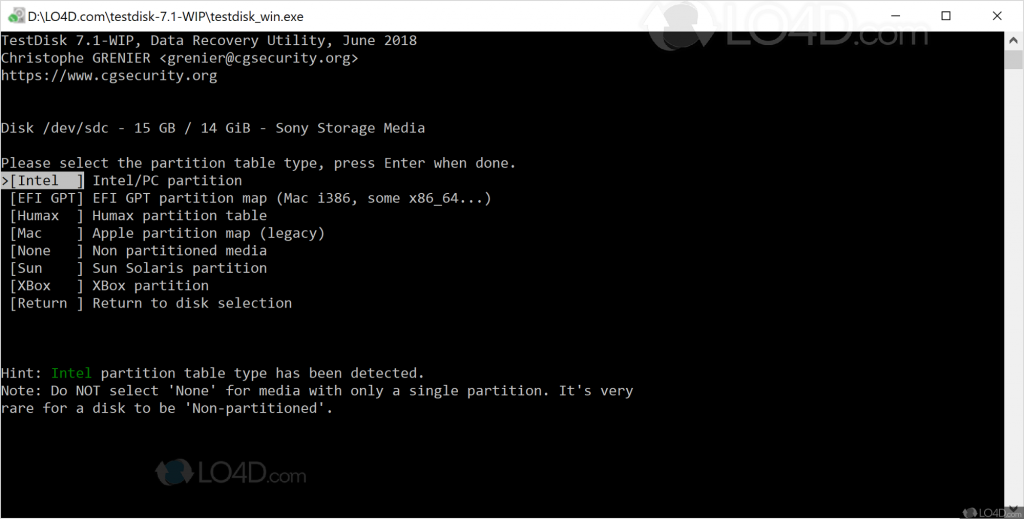Image resolution: width=1024 pixels, height=519 pixels.
Task: Select the Intel partition table option
Action: coord(121,181)
